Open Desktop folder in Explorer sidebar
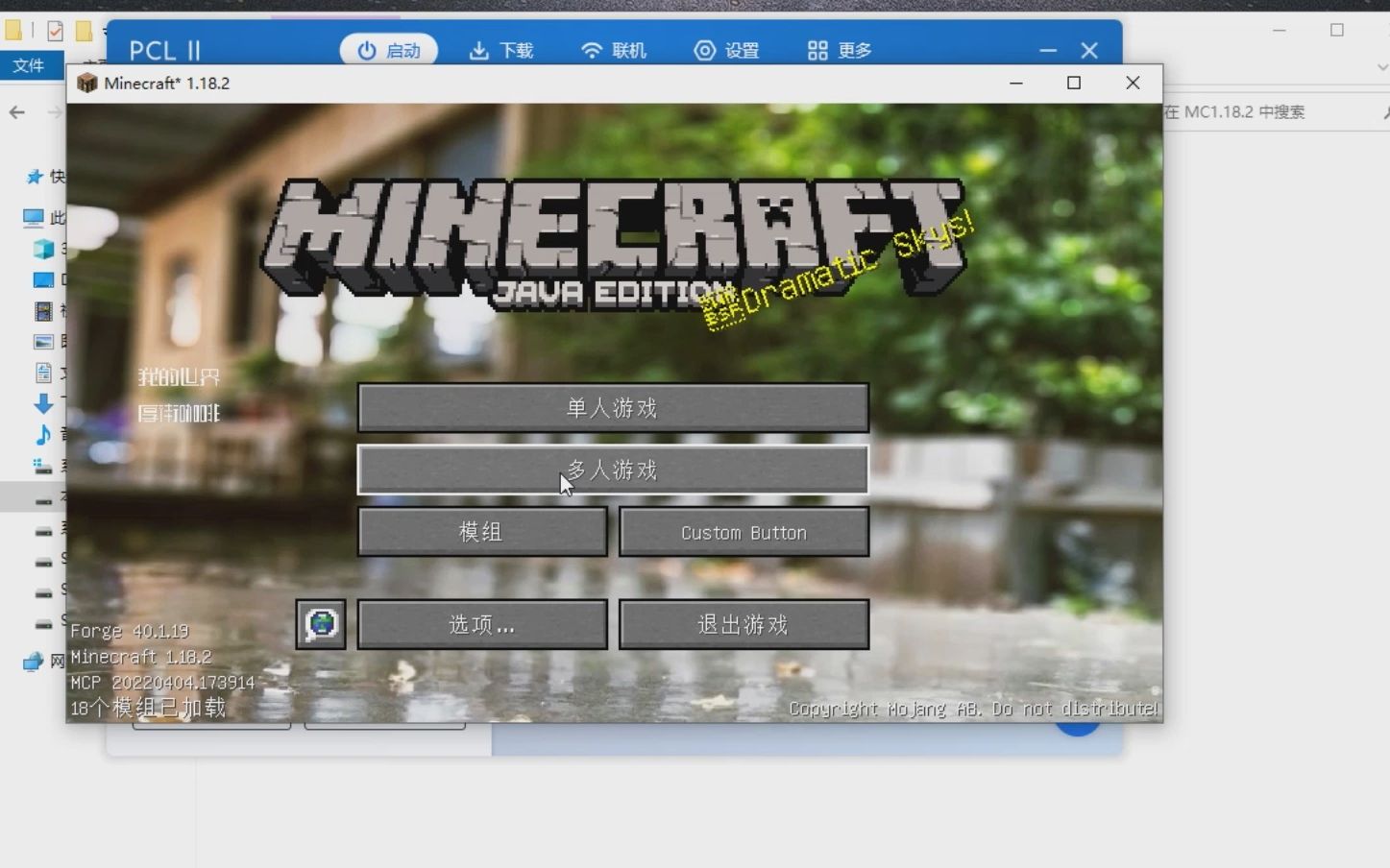Screen dimensions: 1390x868 [43, 279]
